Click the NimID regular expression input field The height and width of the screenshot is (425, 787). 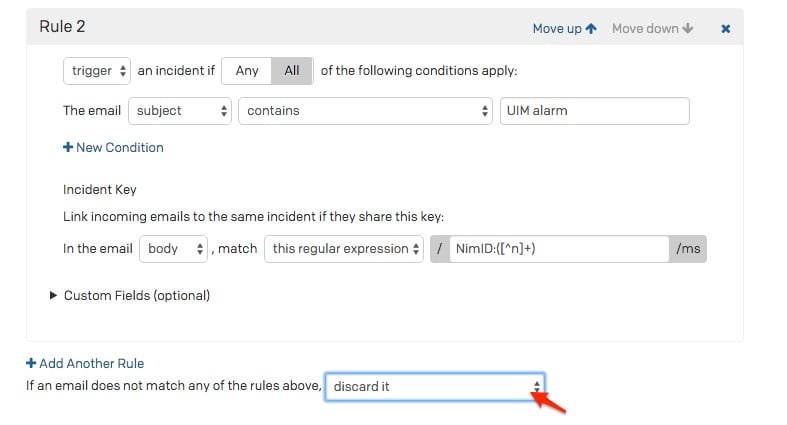tap(558, 249)
